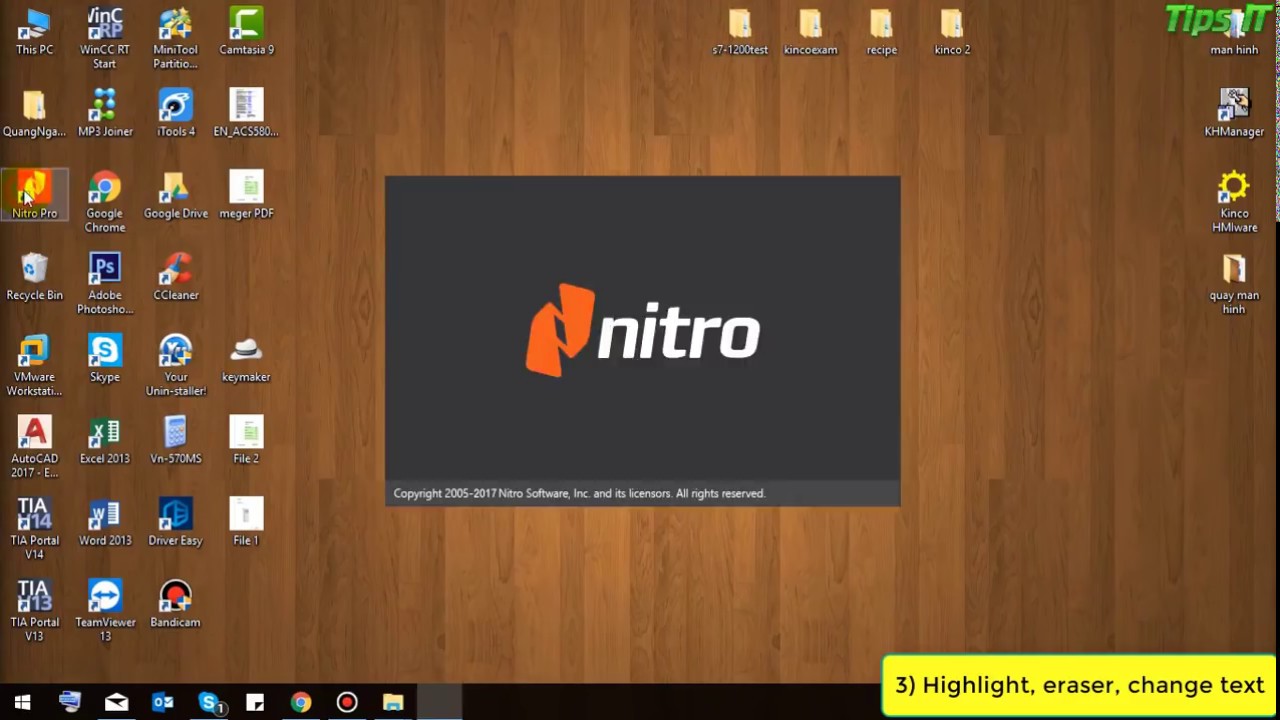
Task: Select the File 1 document icon
Action: (x=246, y=523)
